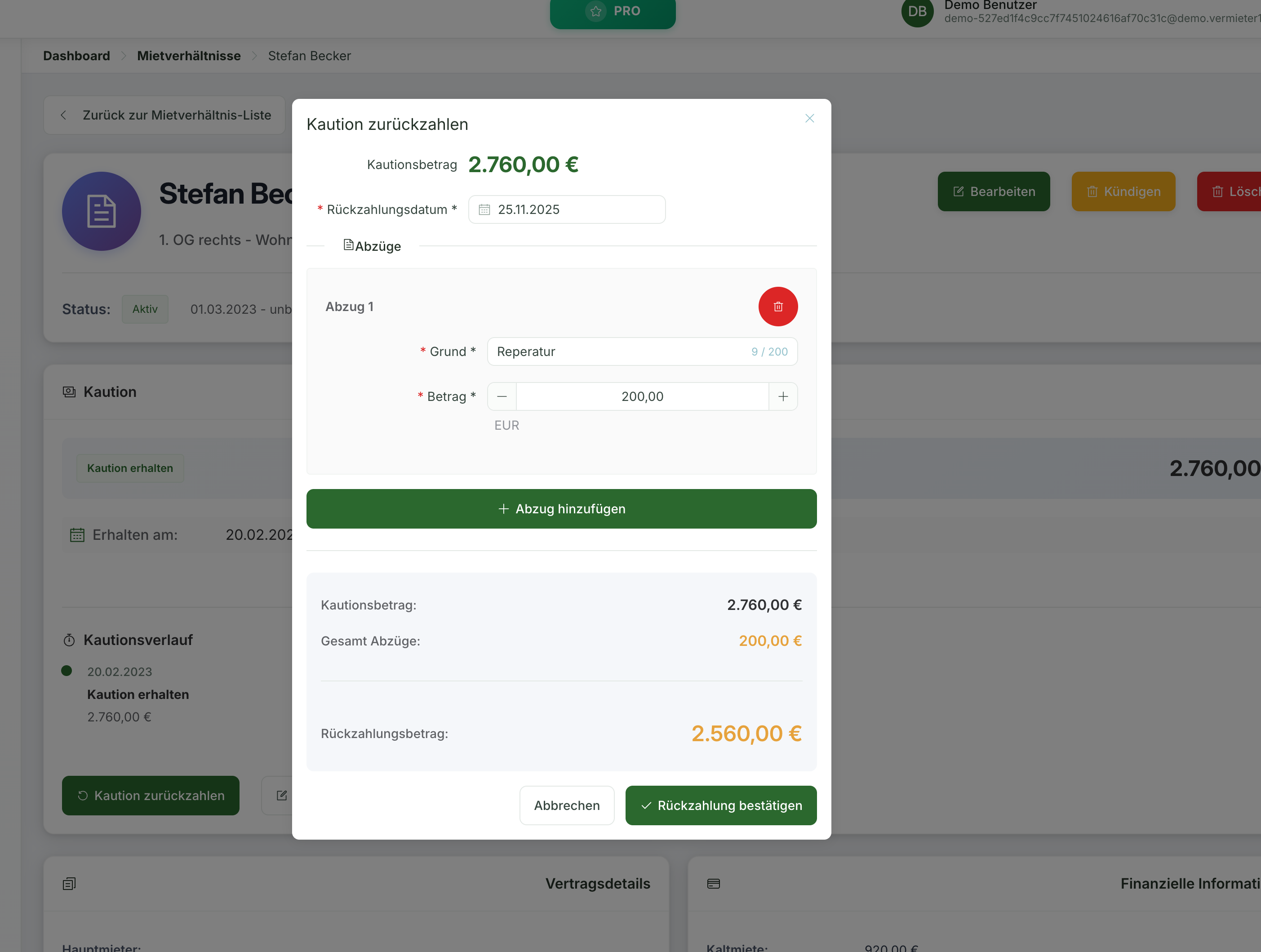Open the DB user avatar
The width and height of the screenshot is (1261, 952).
[x=916, y=11]
